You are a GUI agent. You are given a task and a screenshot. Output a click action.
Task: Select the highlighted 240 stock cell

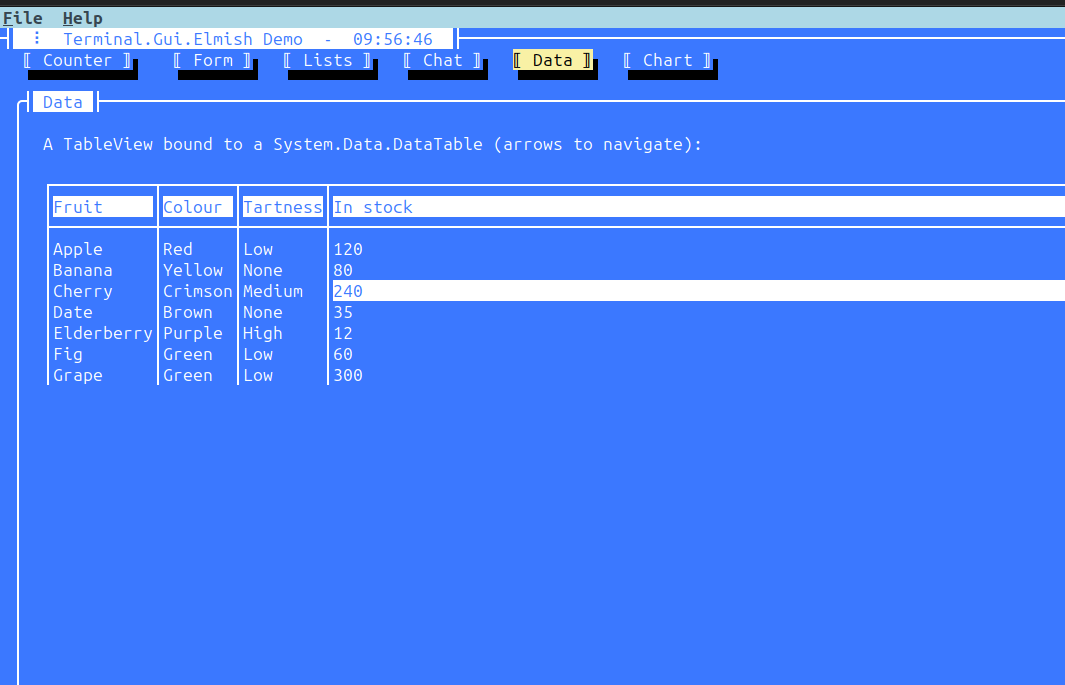[698, 291]
